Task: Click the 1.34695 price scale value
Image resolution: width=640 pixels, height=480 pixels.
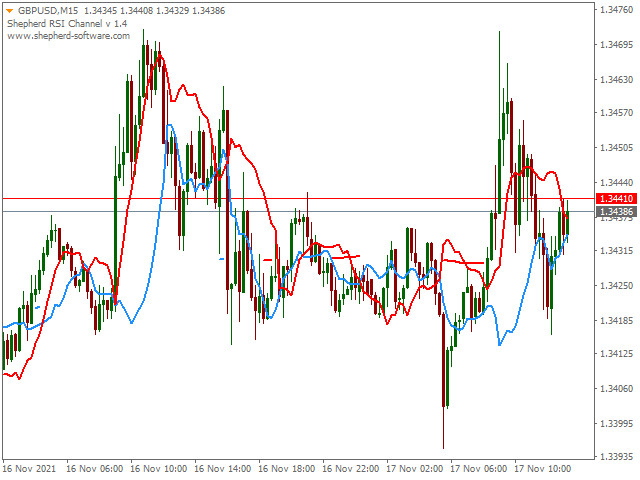Action: (x=616, y=44)
